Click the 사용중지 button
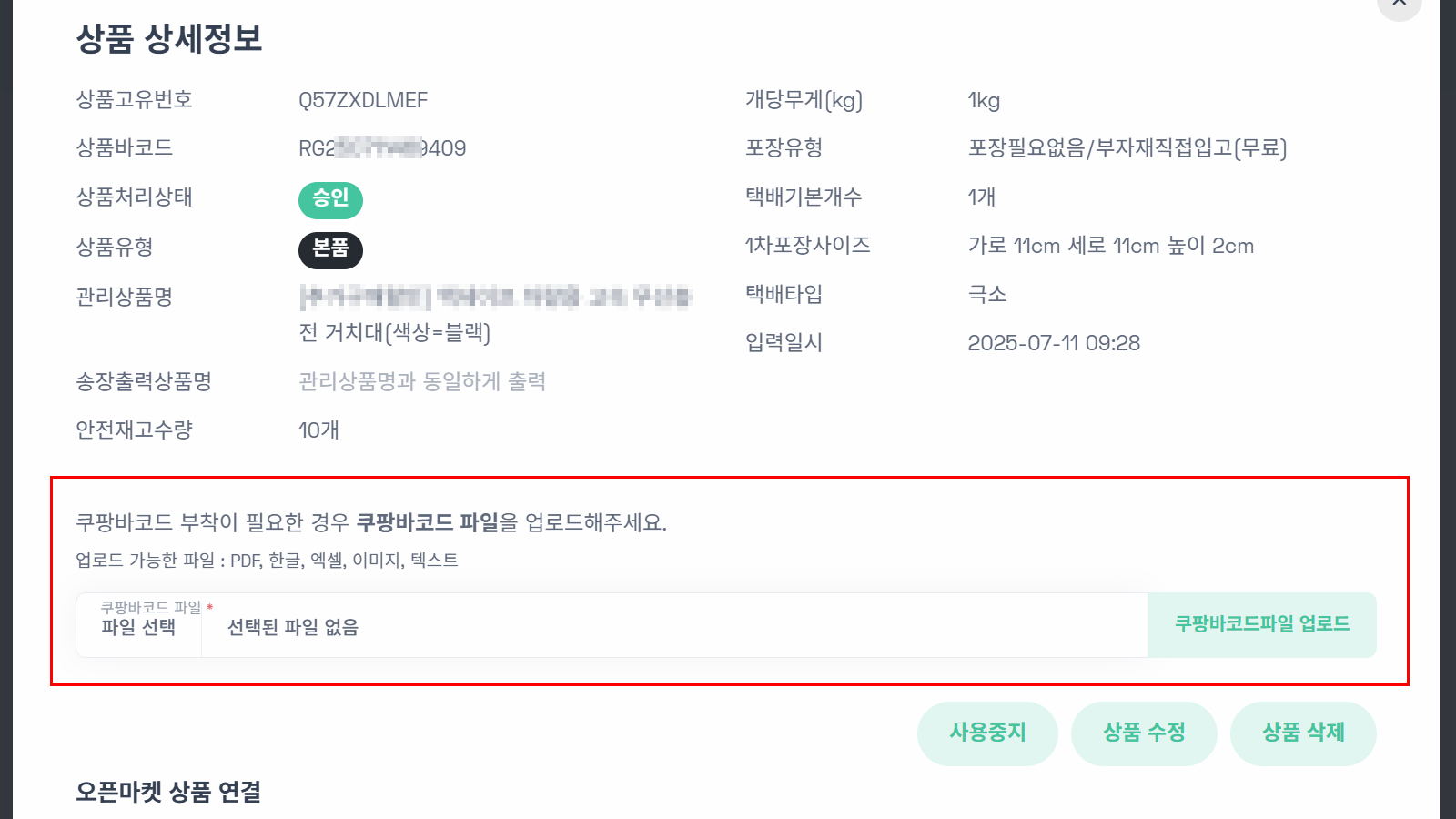Image resolution: width=1456 pixels, height=819 pixels. [987, 733]
